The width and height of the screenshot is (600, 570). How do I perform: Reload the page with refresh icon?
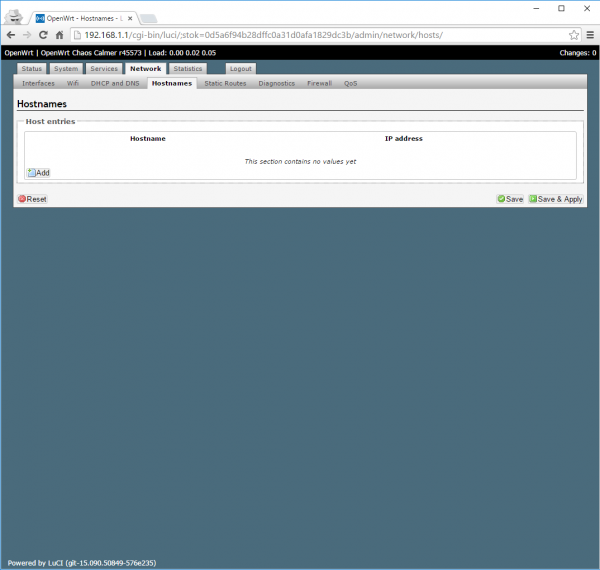pyautogui.click(x=45, y=34)
